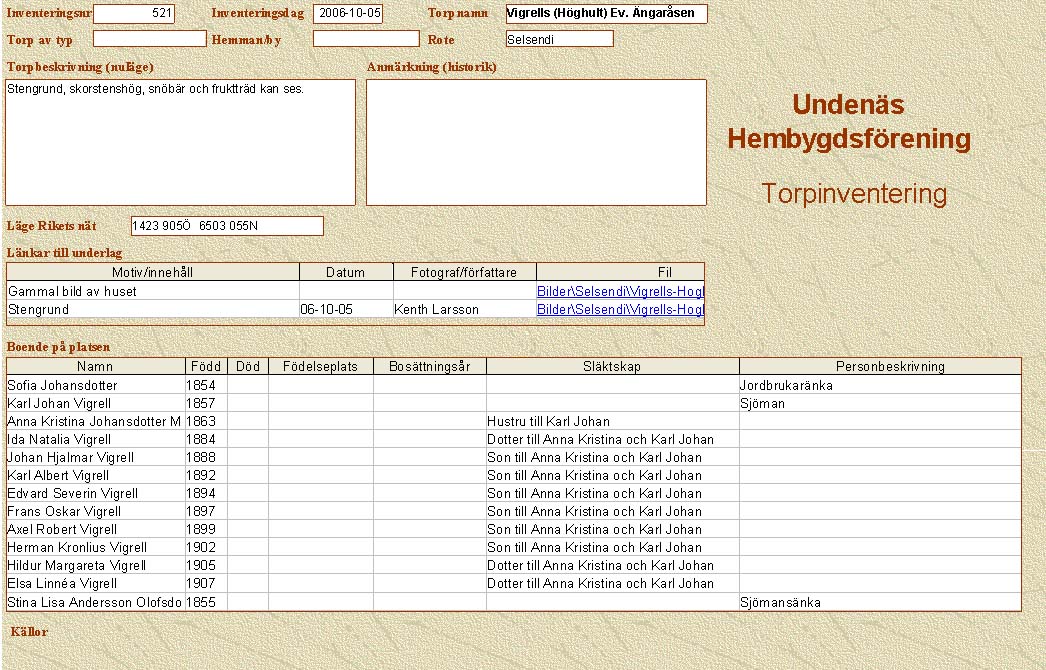The width and height of the screenshot is (1046, 670).
Task: Select the Läge Rikets nät coordinates field
Action: coord(227,226)
